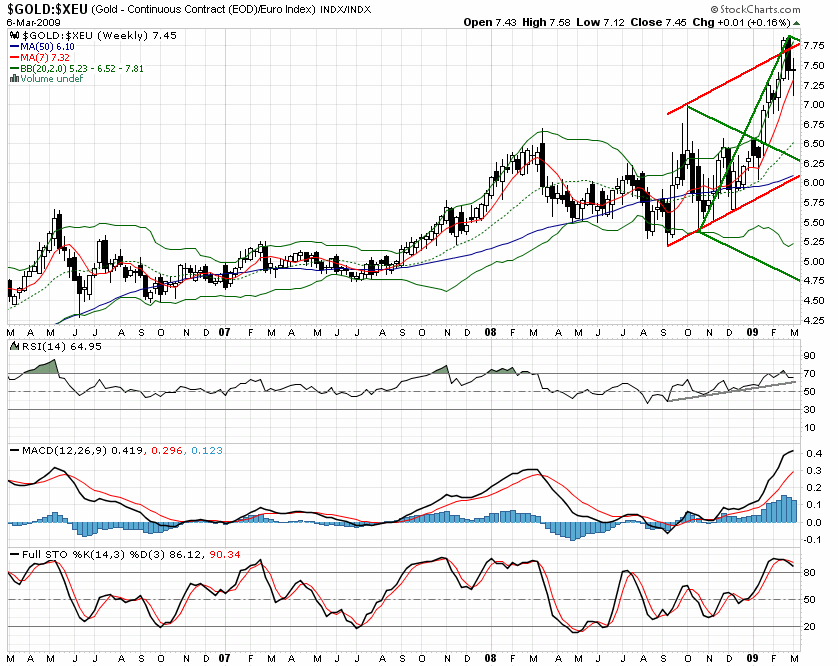Click the Open 7.43 header value
The image size is (838, 666).
(490, 22)
